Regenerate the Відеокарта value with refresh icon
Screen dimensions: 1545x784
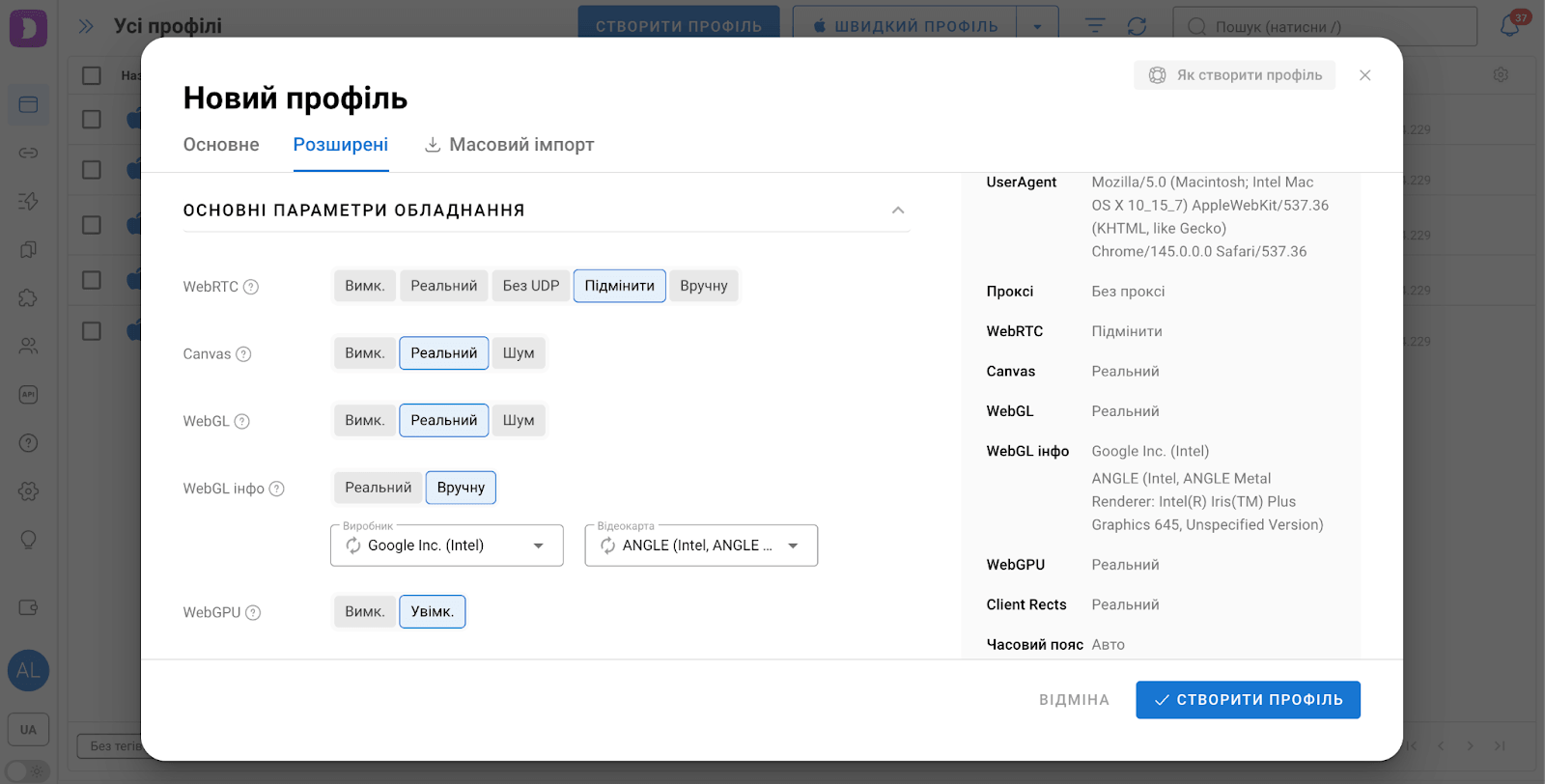coord(608,546)
